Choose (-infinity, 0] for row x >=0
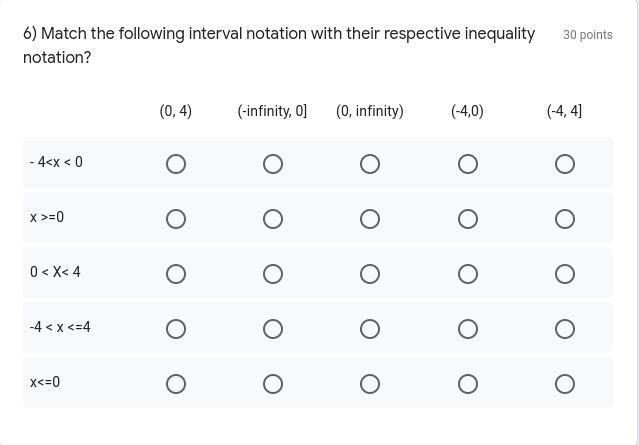639x445 pixels. pyautogui.click(x=273, y=219)
